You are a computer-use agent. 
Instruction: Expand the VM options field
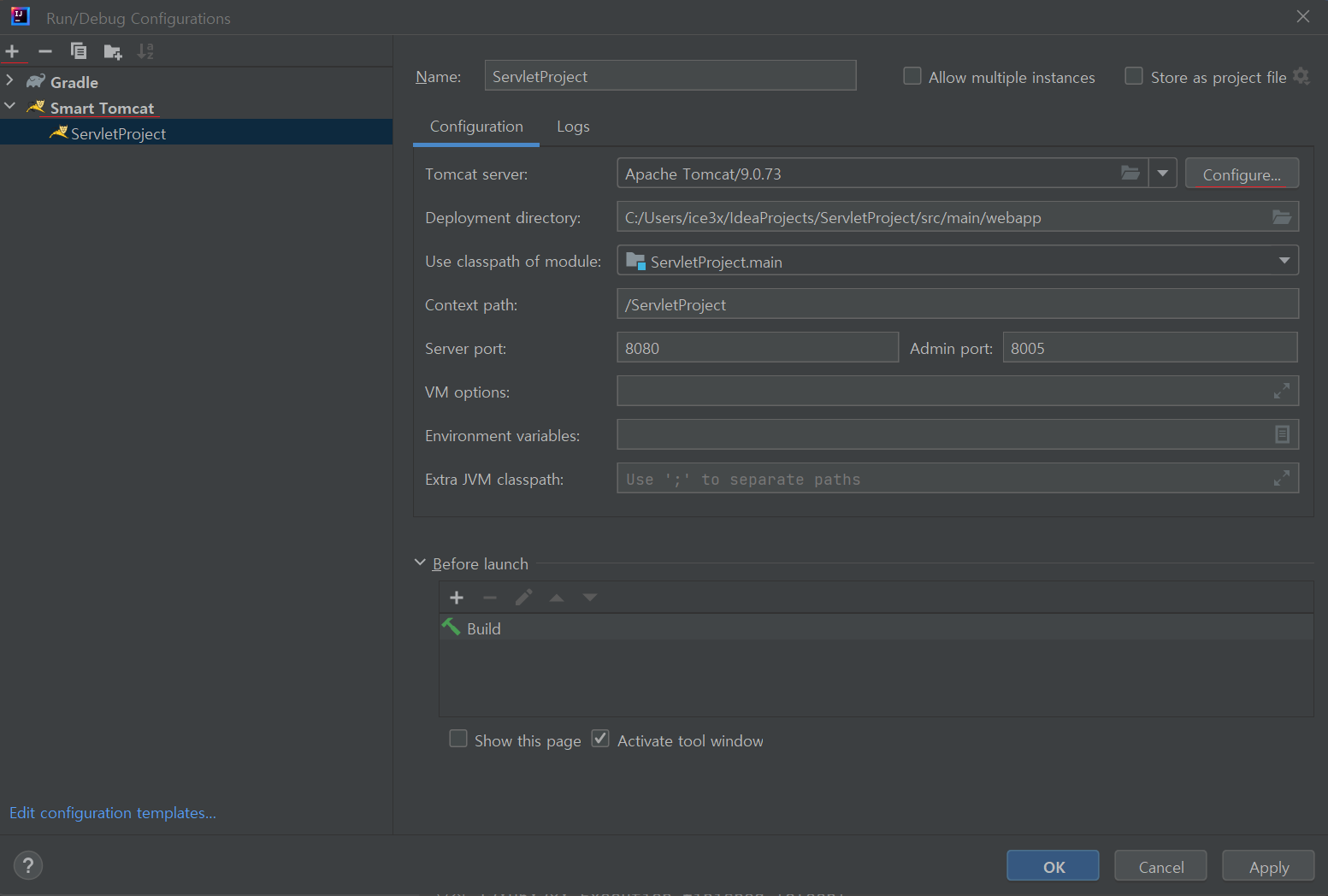1281,391
